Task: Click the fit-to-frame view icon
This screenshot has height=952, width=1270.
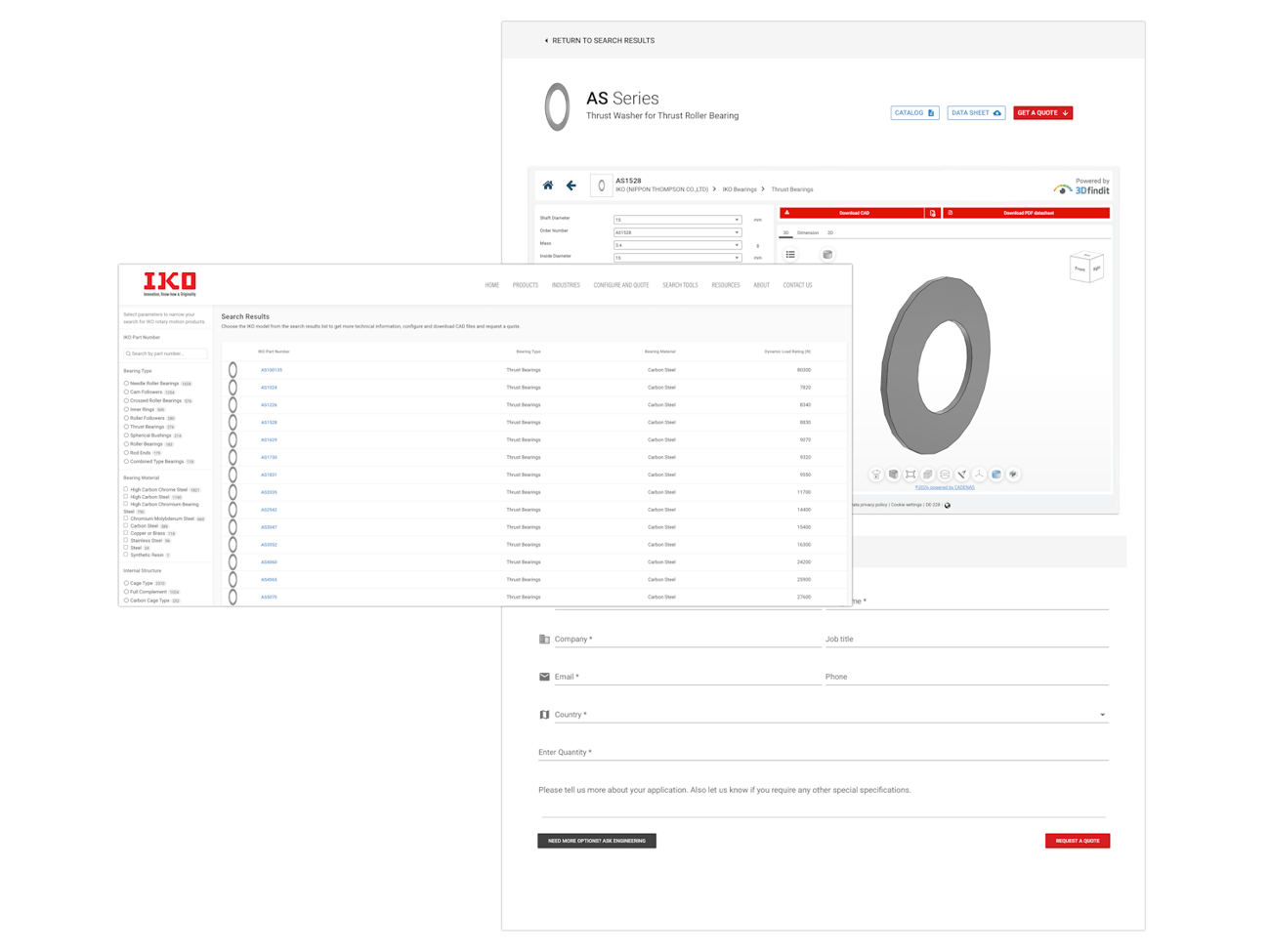Action: point(910,475)
